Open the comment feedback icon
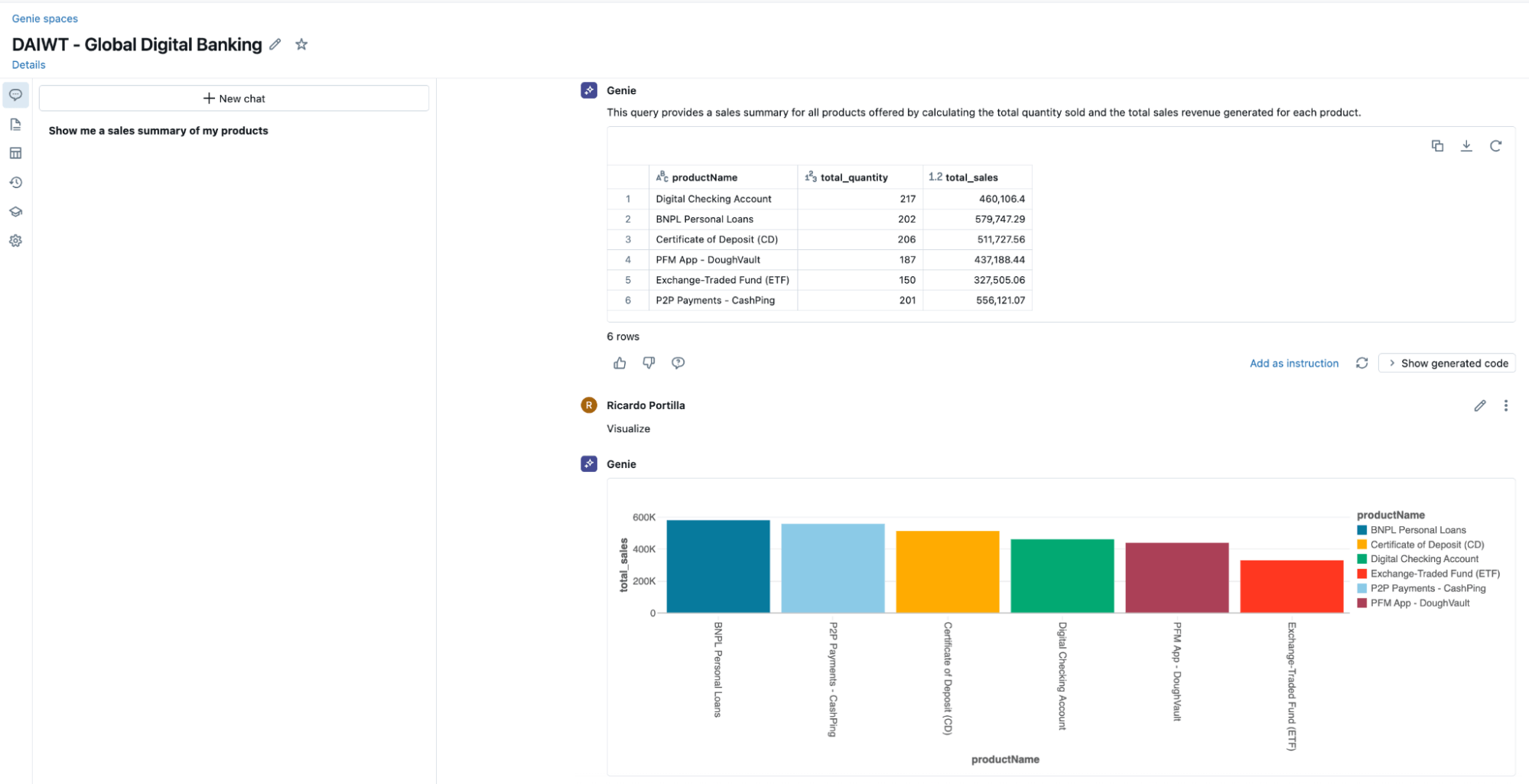This screenshot has width=1529, height=784. [678, 363]
